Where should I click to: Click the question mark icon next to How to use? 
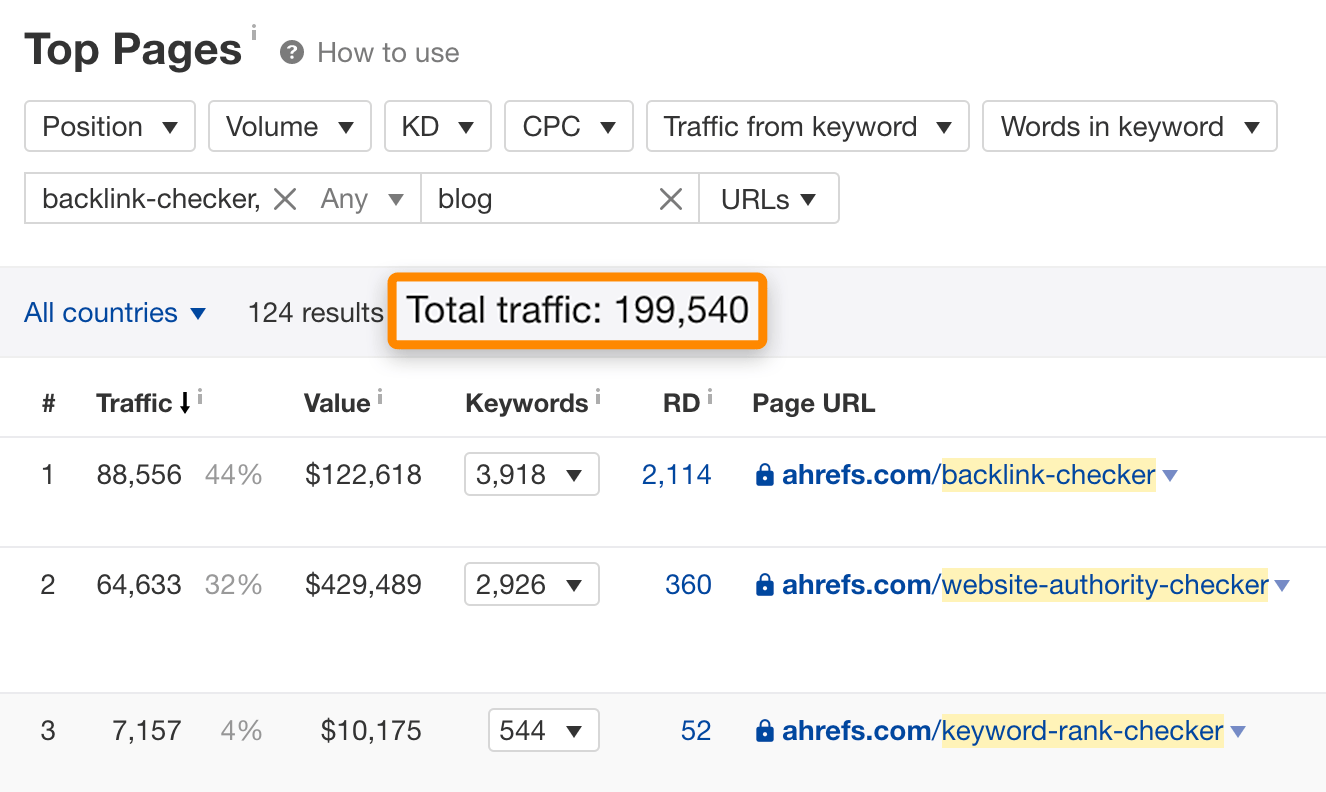(291, 52)
